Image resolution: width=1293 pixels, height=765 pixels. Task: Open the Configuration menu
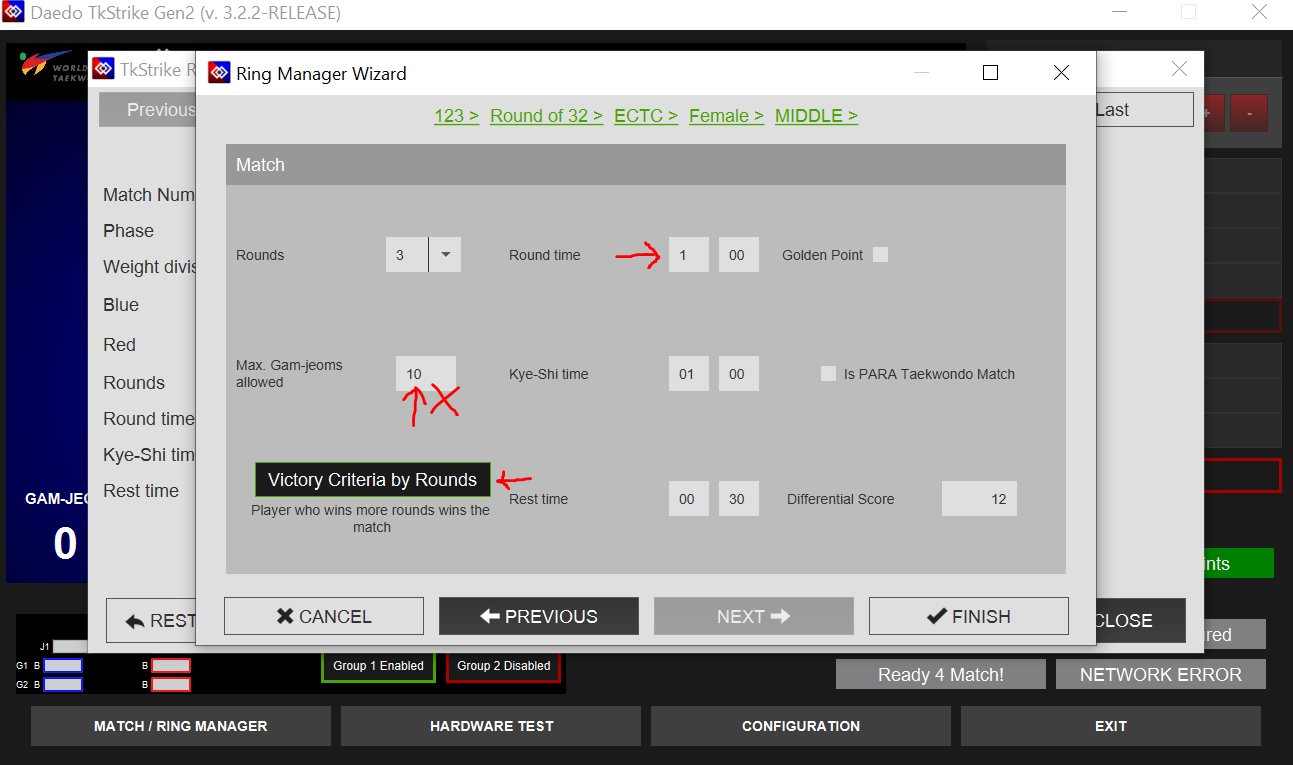click(x=800, y=726)
